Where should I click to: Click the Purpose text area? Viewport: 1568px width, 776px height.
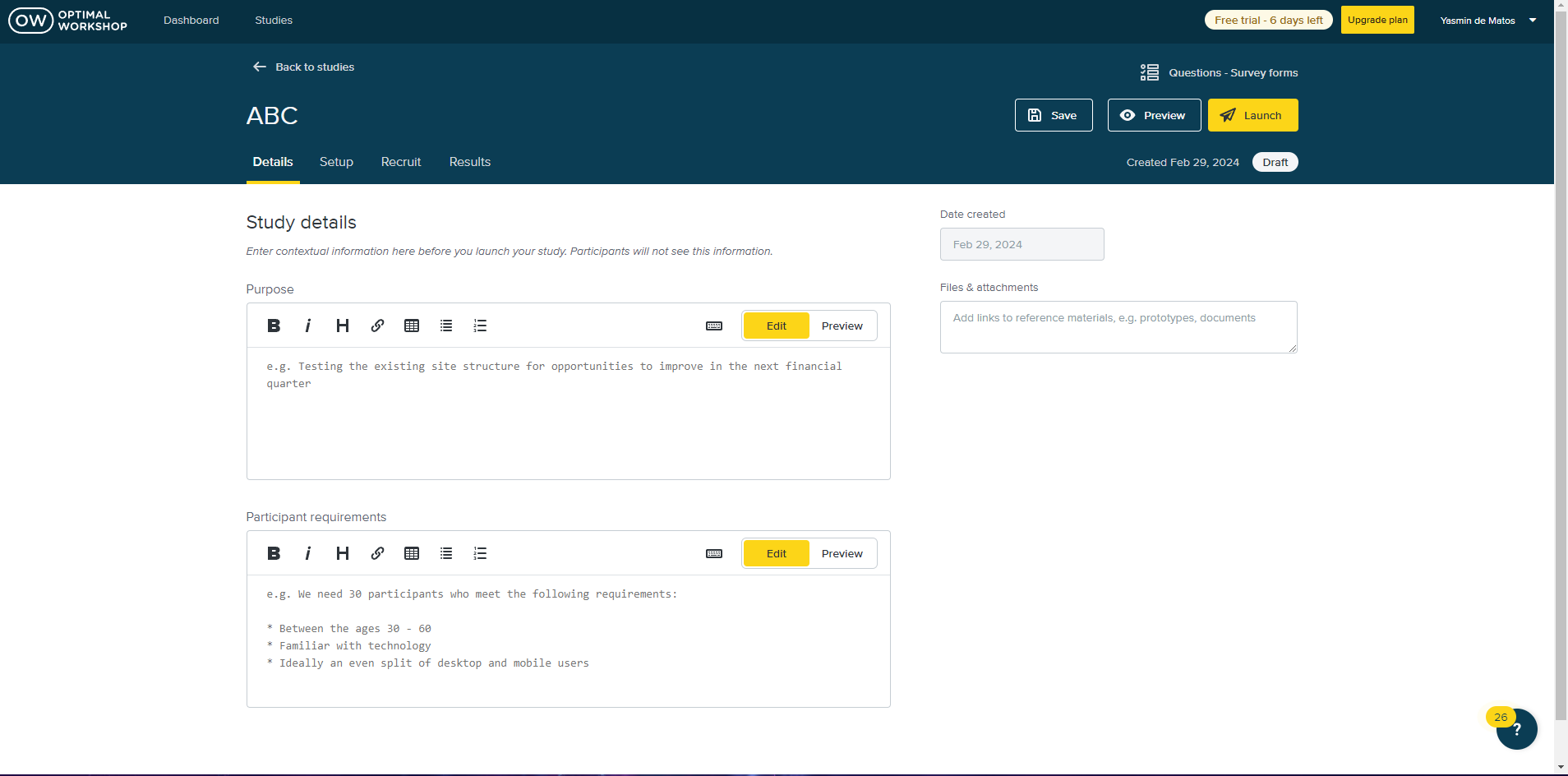tap(569, 413)
